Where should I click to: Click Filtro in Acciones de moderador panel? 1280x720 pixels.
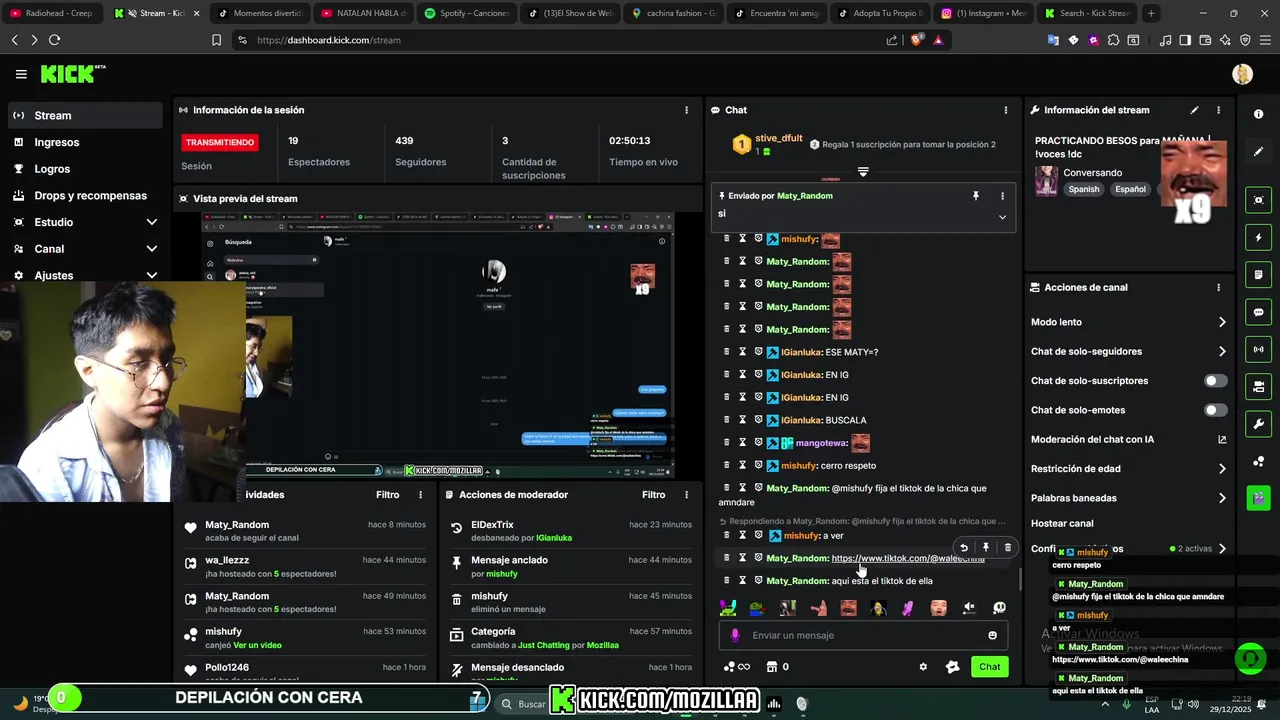(653, 495)
